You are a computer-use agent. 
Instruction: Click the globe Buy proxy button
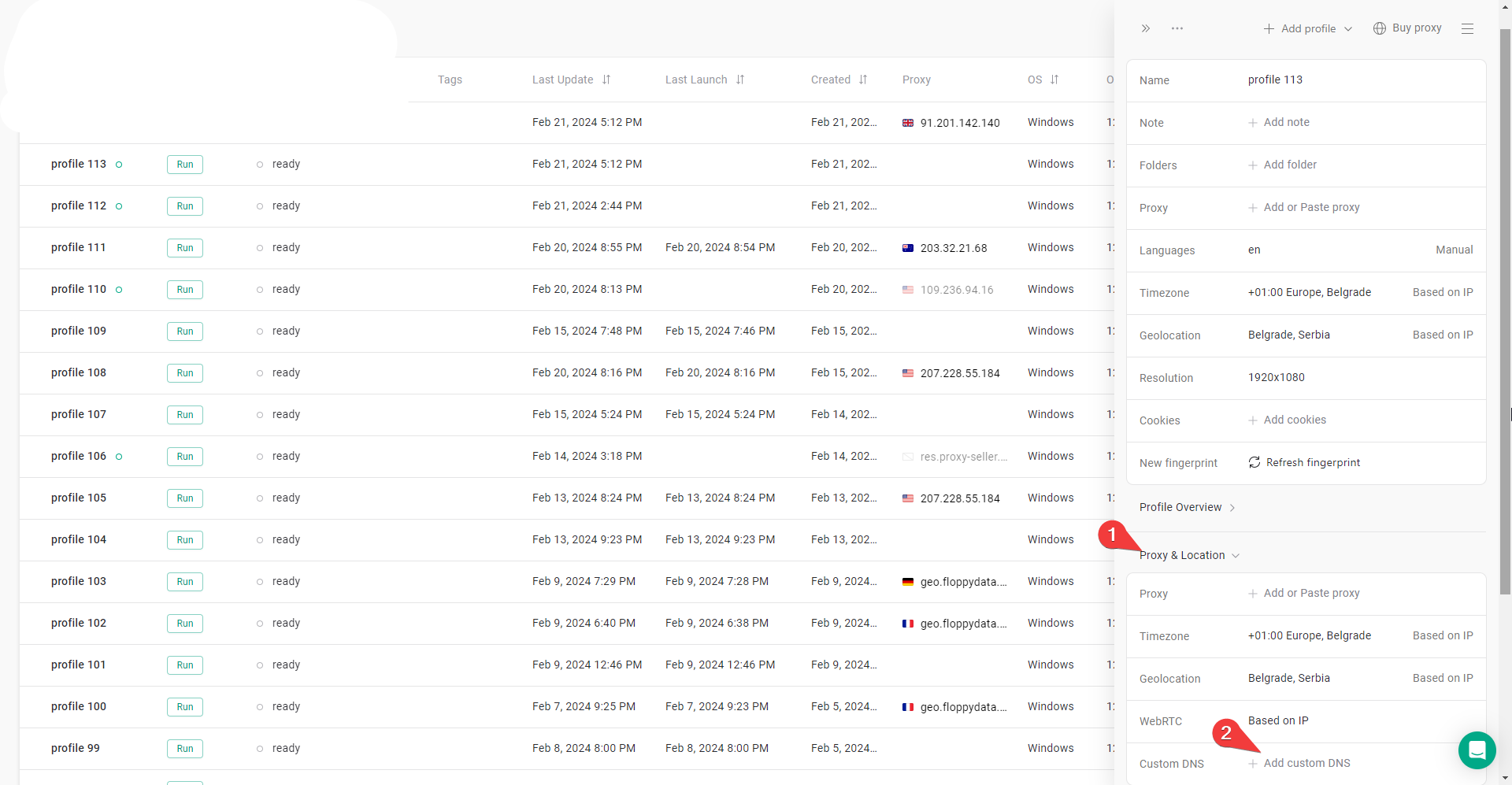[x=1407, y=28]
